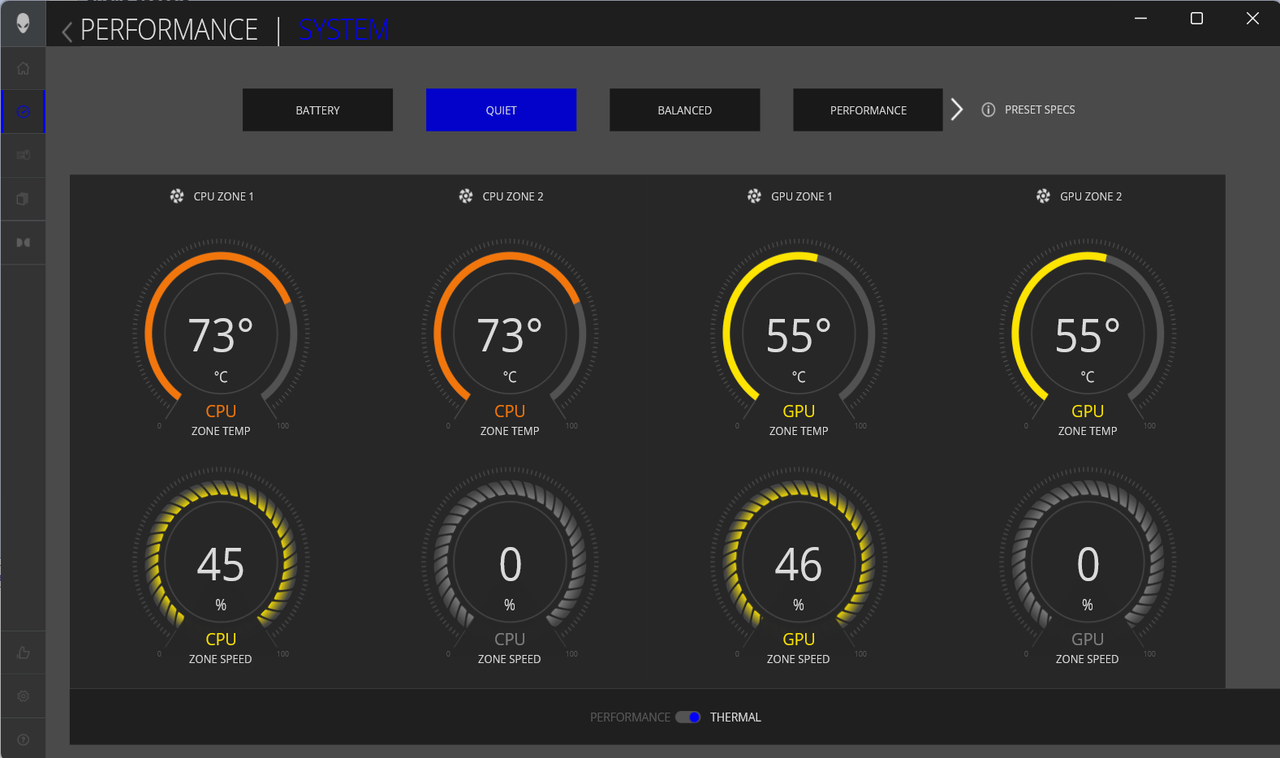
Task: Open settings via the gear icon
Action: [22, 695]
